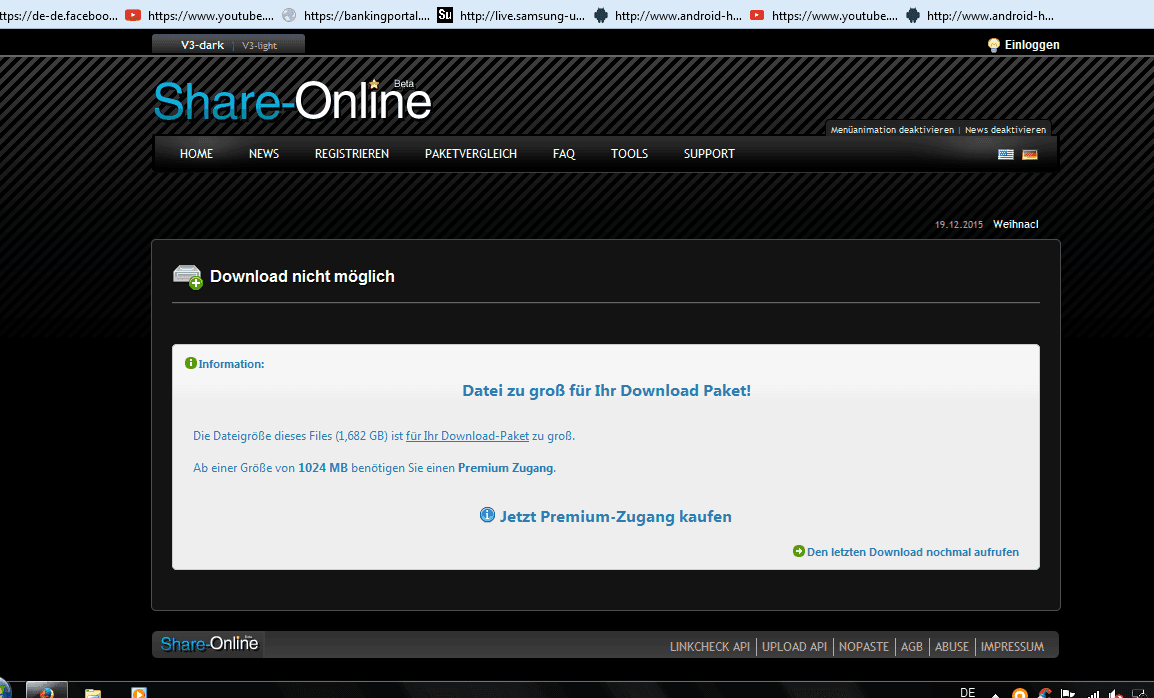Open the NOPASTE footer link
This screenshot has width=1154, height=698.
[864, 646]
